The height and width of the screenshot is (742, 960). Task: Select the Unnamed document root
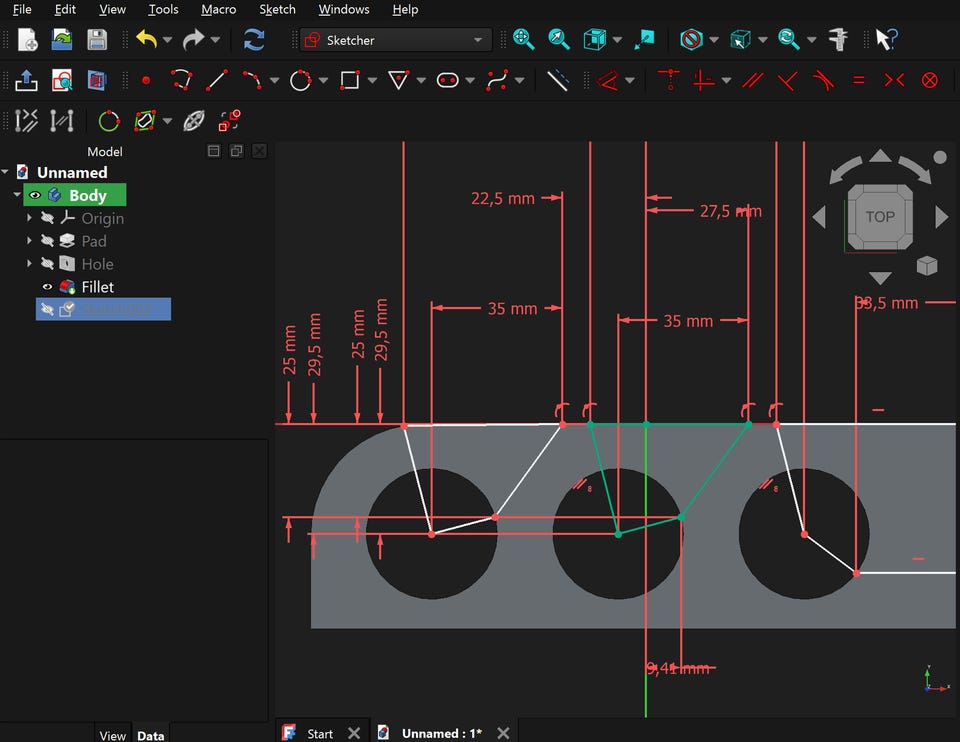(x=72, y=173)
